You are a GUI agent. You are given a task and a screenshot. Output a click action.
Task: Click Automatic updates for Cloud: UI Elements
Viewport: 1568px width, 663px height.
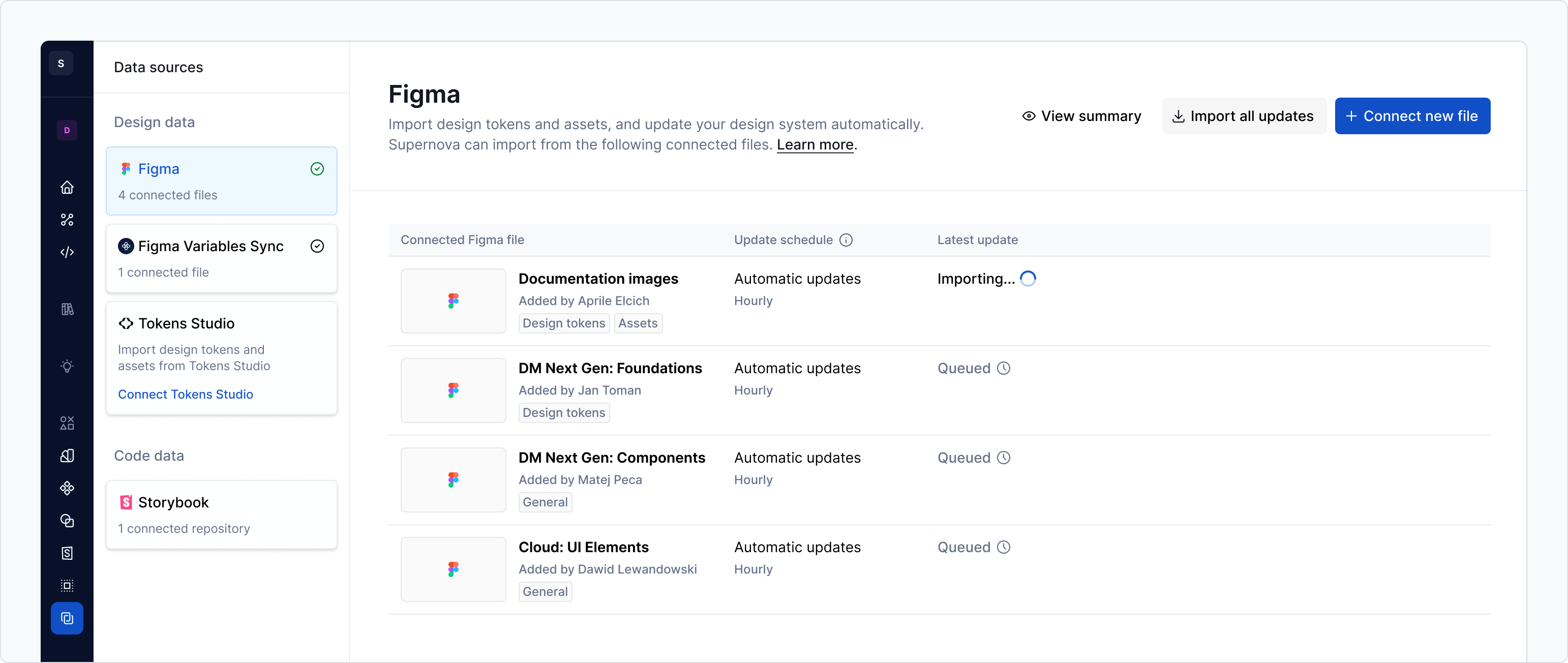pos(797,547)
